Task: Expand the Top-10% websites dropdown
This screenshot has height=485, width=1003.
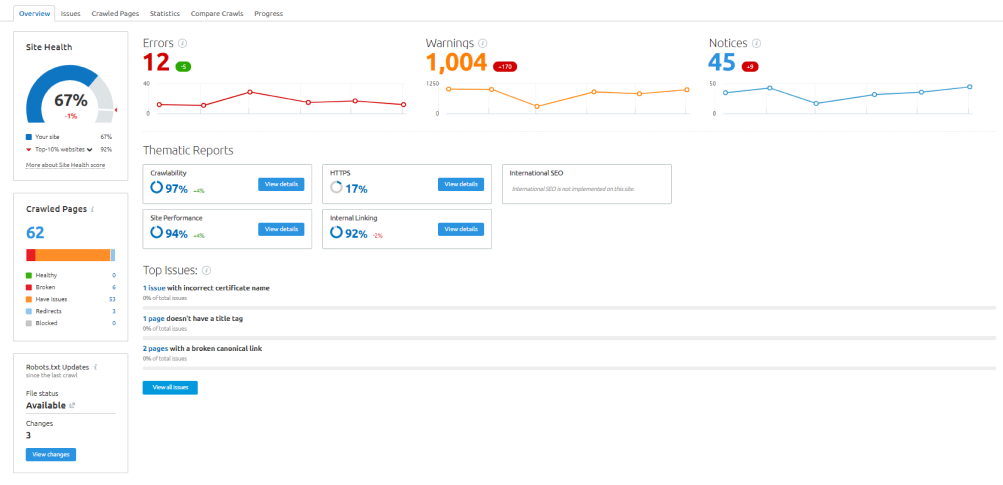Action: tap(89, 148)
